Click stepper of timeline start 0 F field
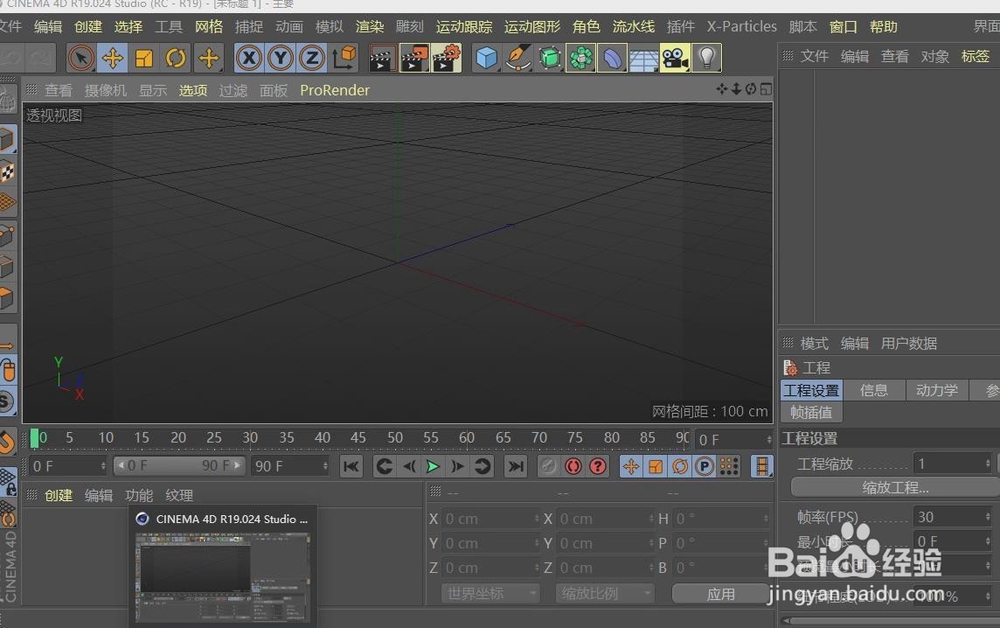The height and width of the screenshot is (628, 1000). (x=103, y=466)
